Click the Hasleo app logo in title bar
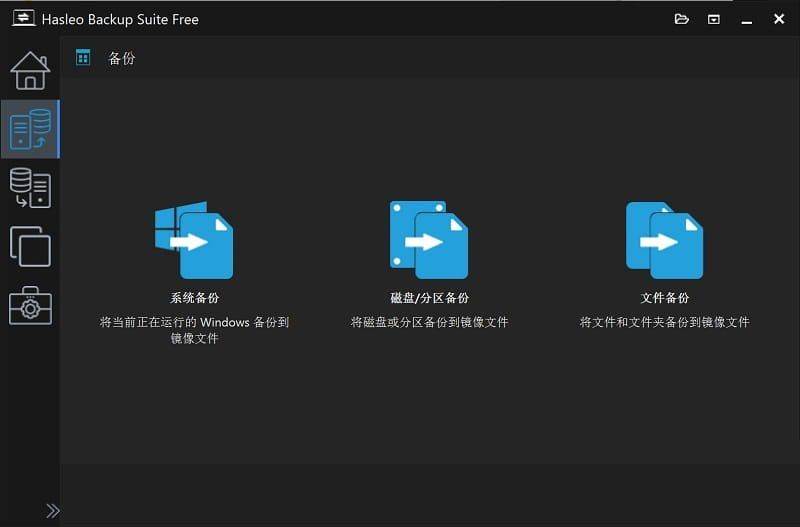This screenshot has width=800, height=527. pos(22,19)
